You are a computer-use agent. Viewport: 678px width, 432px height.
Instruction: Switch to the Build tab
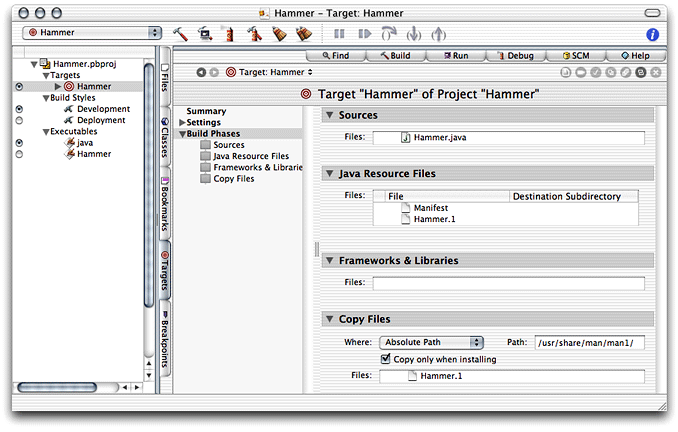point(396,55)
